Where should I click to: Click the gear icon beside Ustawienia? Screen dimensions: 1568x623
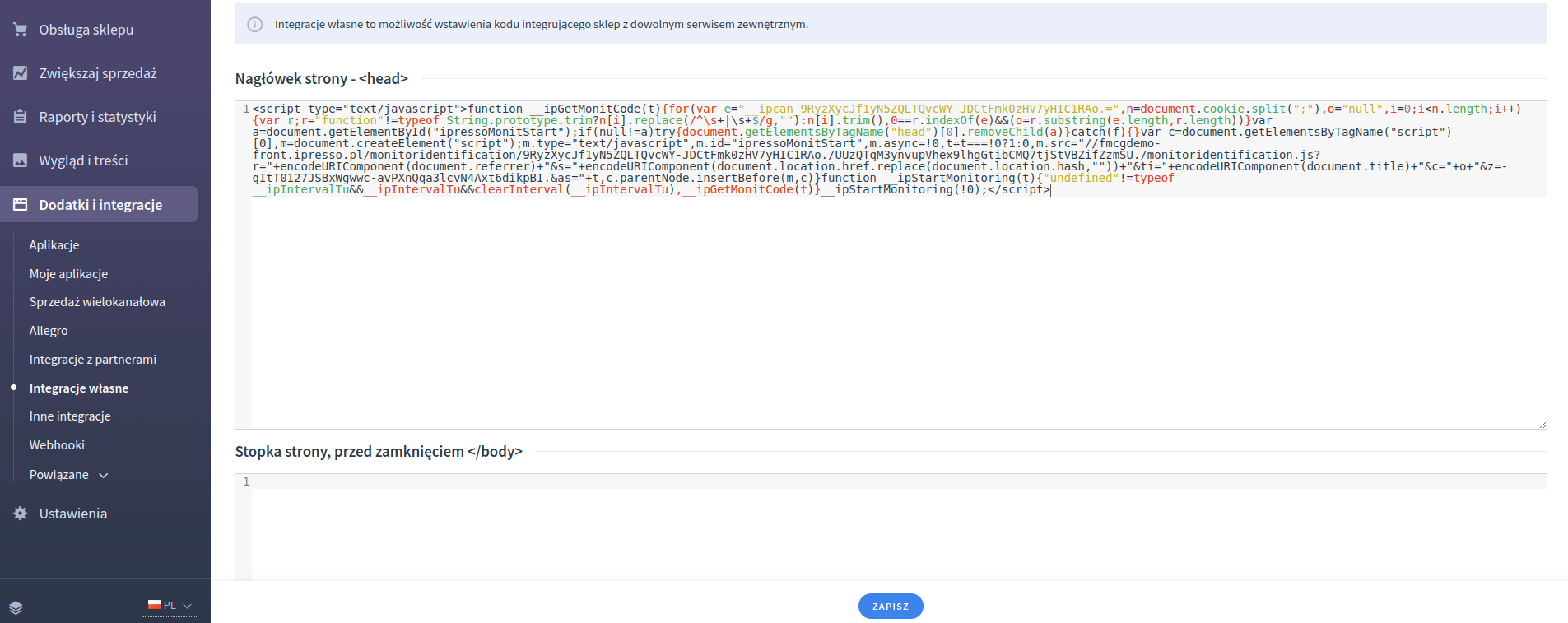21,514
